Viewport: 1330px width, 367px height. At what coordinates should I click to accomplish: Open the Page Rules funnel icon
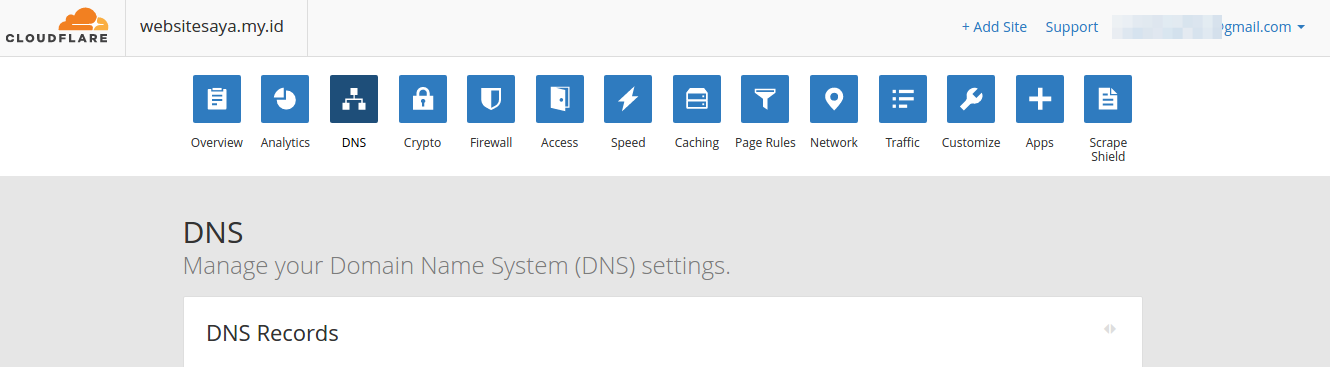point(765,99)
